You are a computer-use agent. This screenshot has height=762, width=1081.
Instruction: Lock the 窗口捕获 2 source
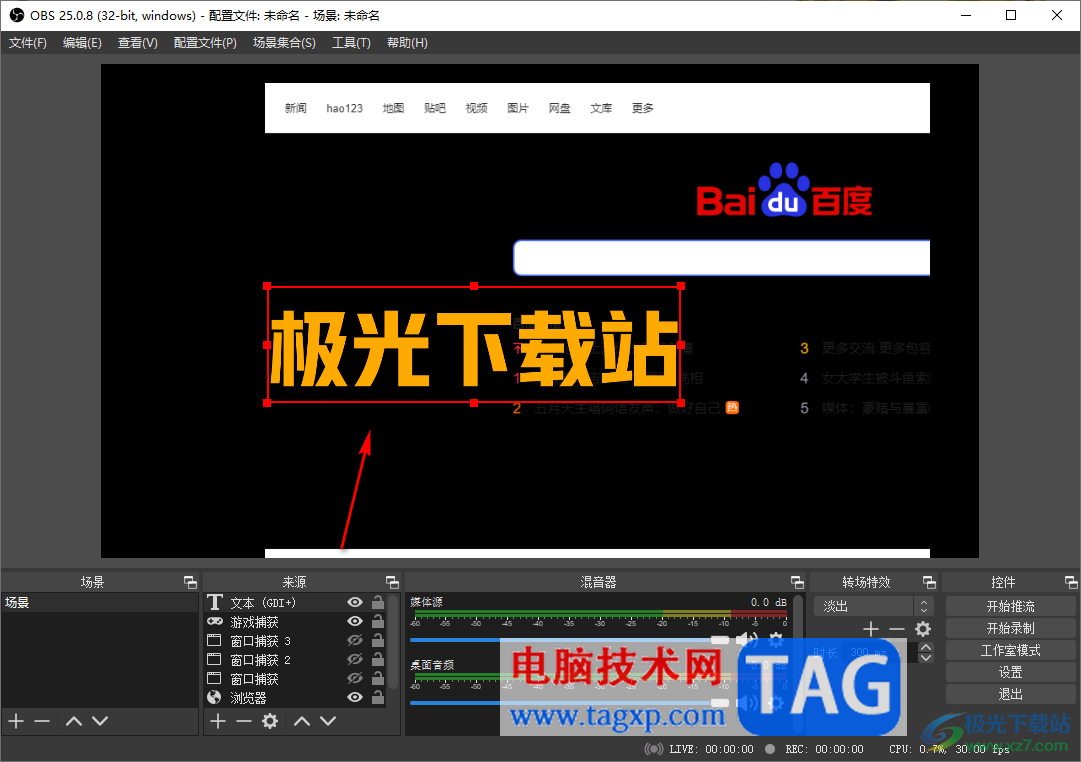(378, 659)
